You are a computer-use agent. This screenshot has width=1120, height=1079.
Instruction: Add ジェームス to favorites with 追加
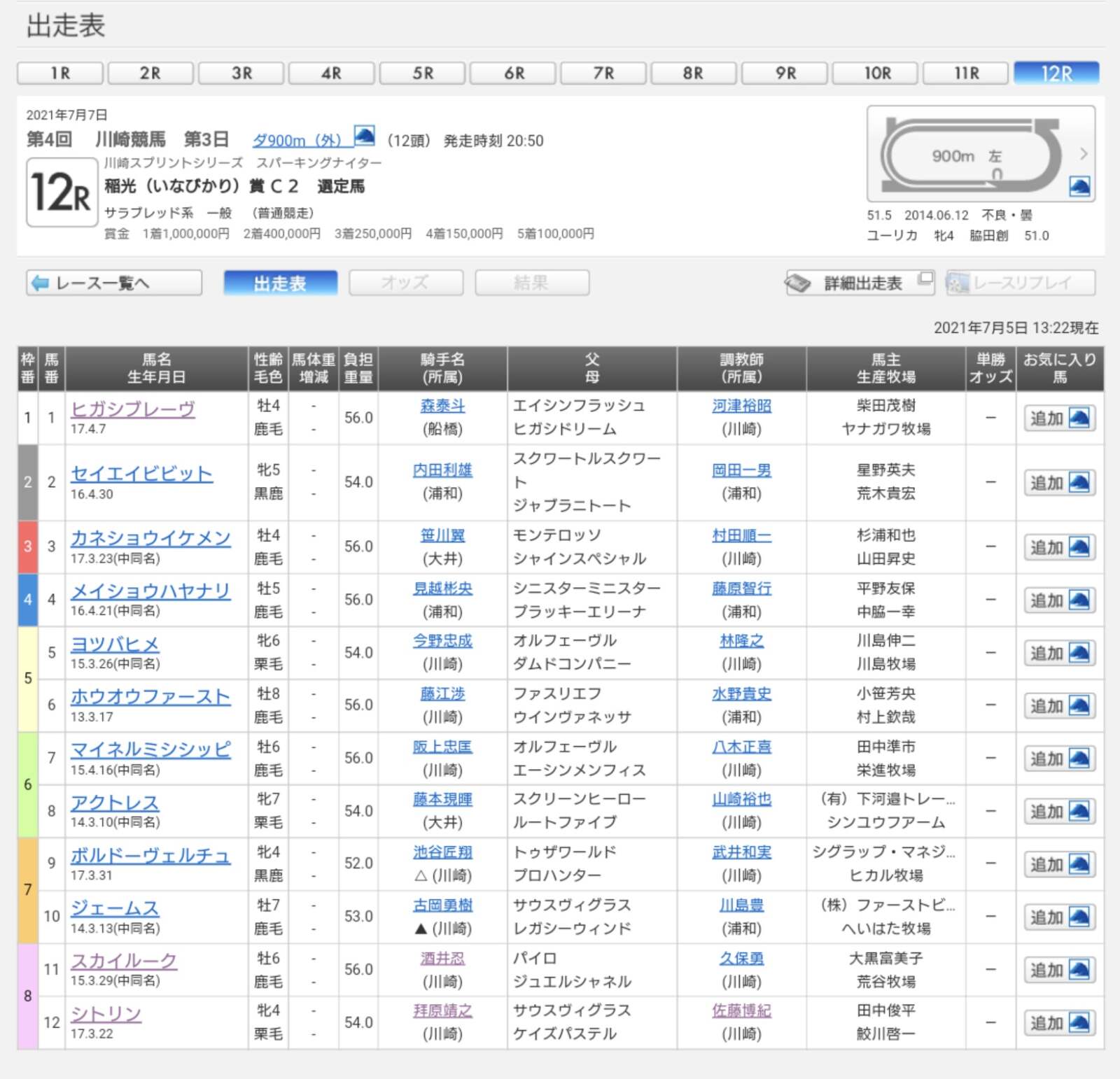click(x=1059, y=917)
